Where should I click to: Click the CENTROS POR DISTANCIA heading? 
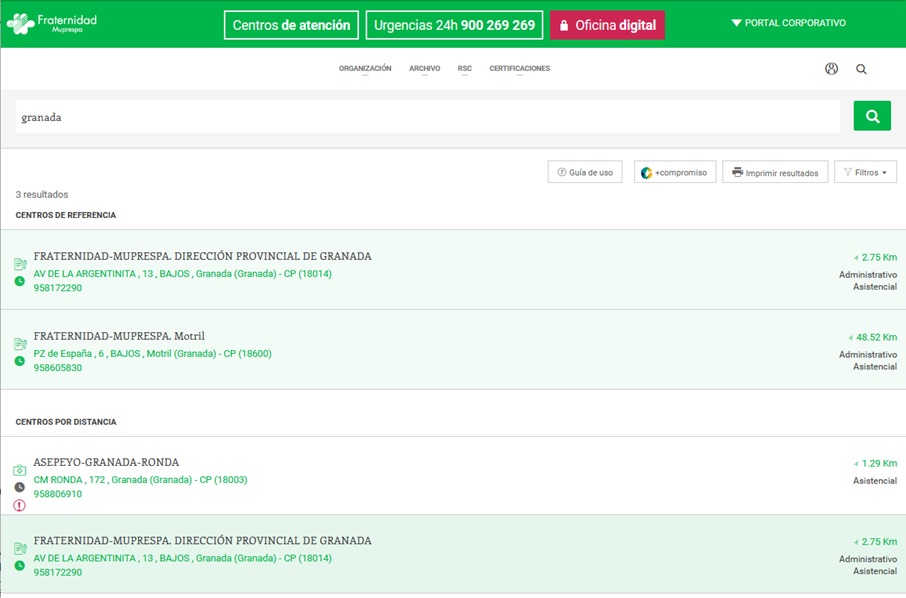click(66, 422)
